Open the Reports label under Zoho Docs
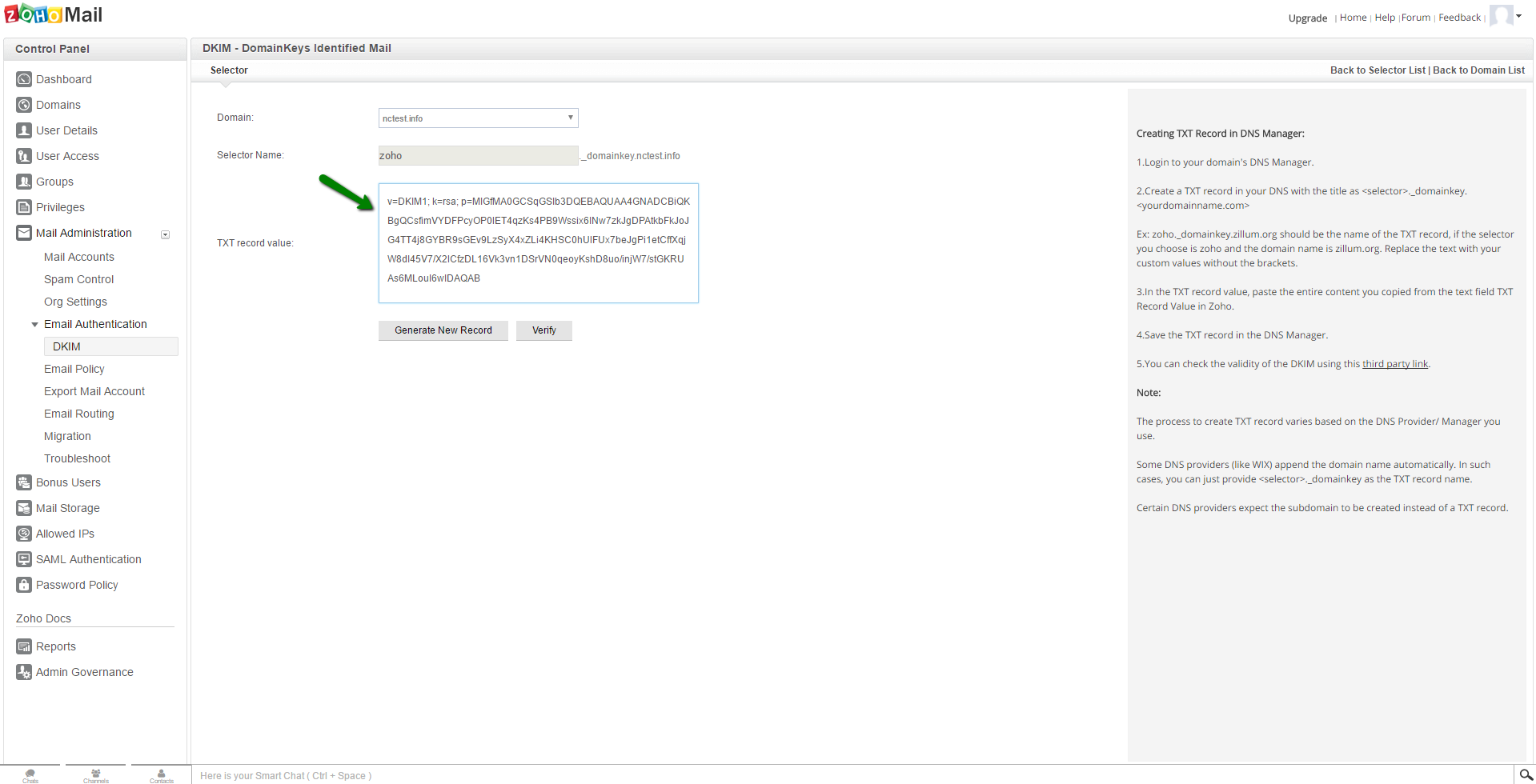The image size is (1536, 784). (x=56, y=646)
